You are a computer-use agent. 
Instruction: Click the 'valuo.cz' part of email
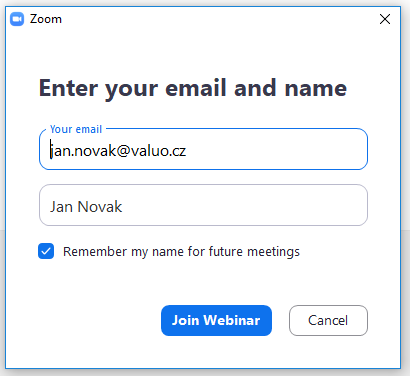click(158, 151)
